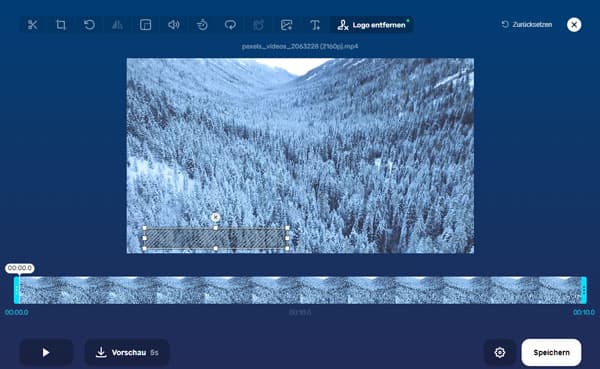Click the bottom-right handle of selection box

(x=287, y=248)
